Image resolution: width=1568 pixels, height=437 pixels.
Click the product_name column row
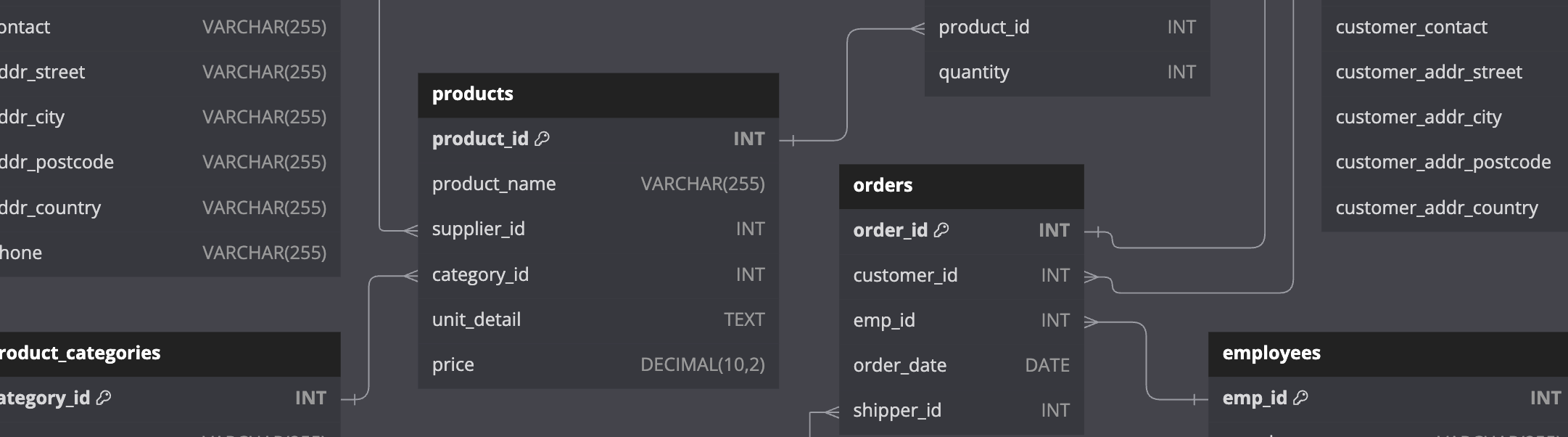tap(598, 184)
